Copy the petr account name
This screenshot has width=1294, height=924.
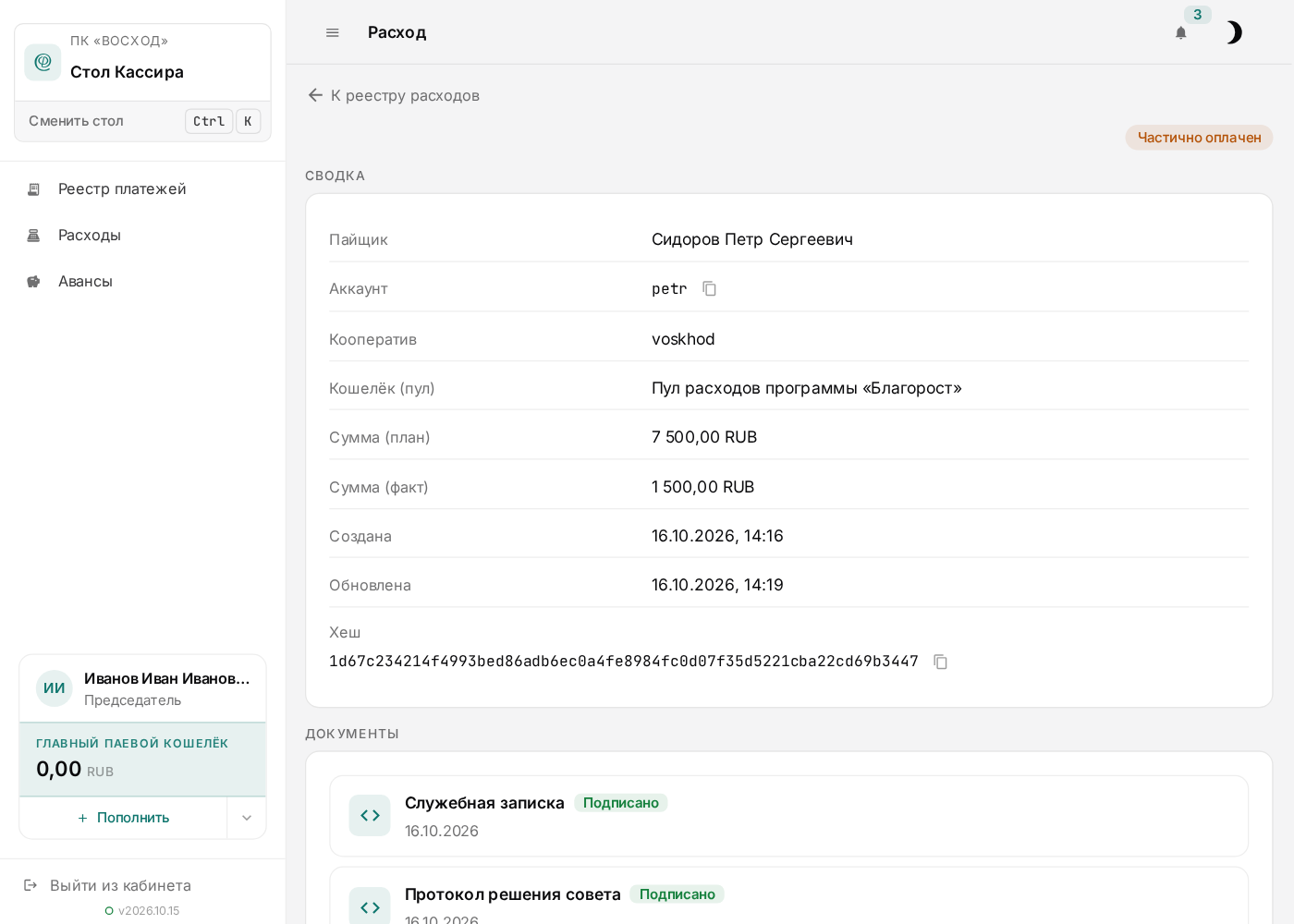[x=709, y=288]
